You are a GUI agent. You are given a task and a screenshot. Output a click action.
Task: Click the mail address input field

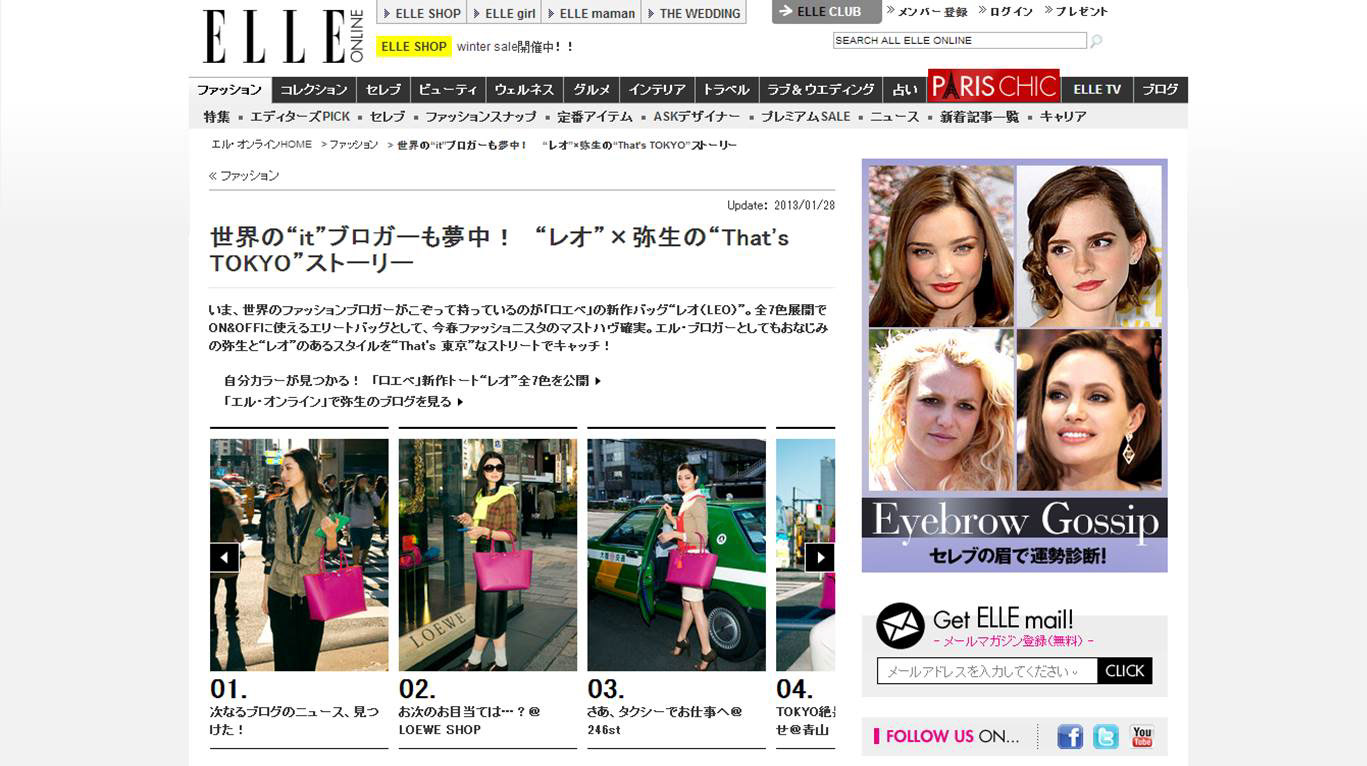[987, 671]
